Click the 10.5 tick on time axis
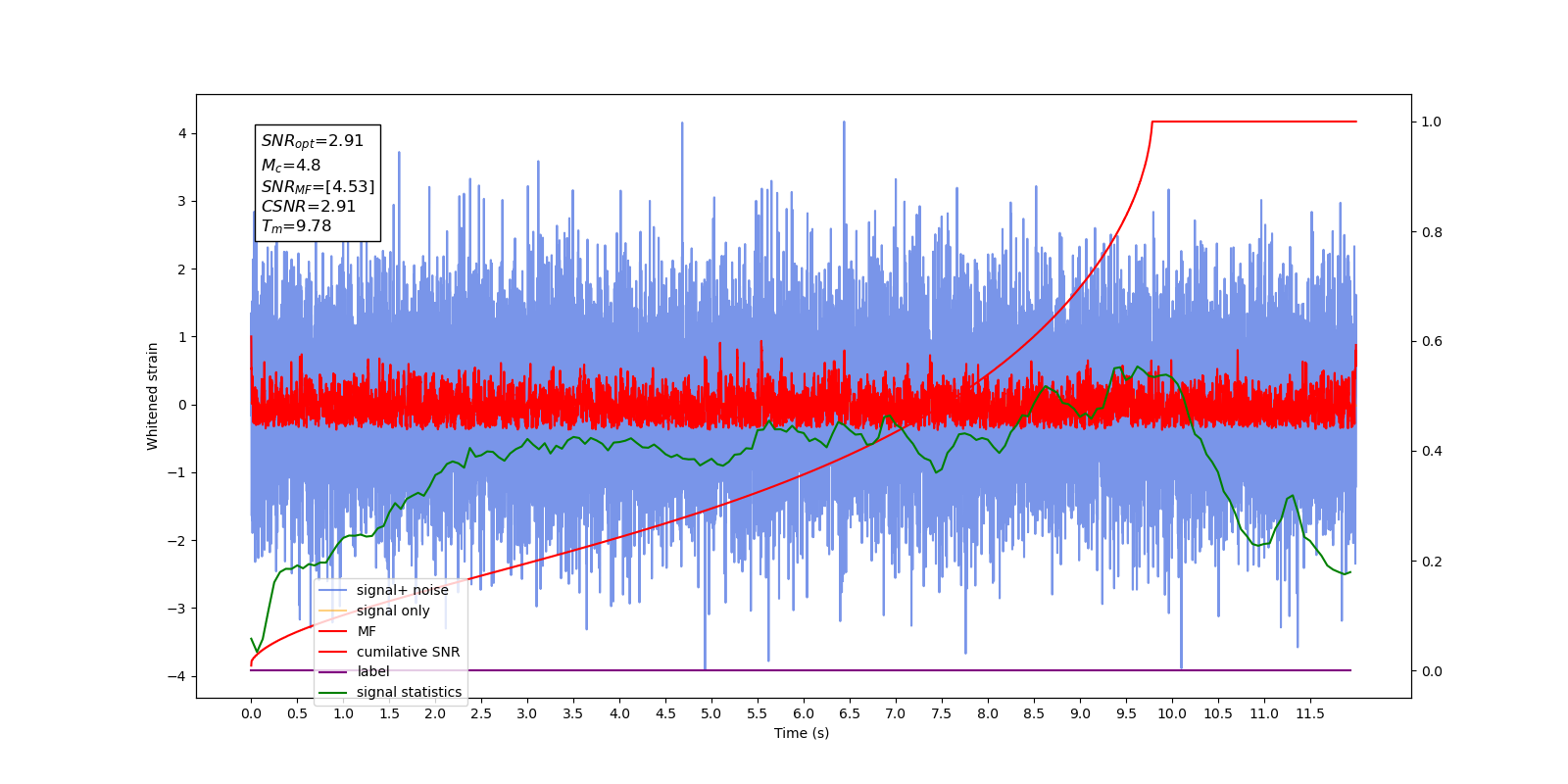This screenshot has width=1568, height=784. (x=1218, y=713)
